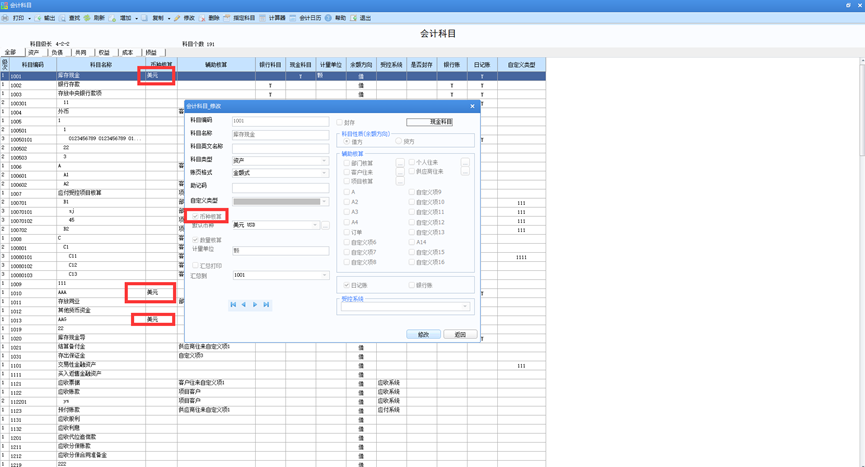Image resolution: width=865 pixels, height=467 pixels.
Task: Click the 科目英文名称 input field
Action: 280,148
